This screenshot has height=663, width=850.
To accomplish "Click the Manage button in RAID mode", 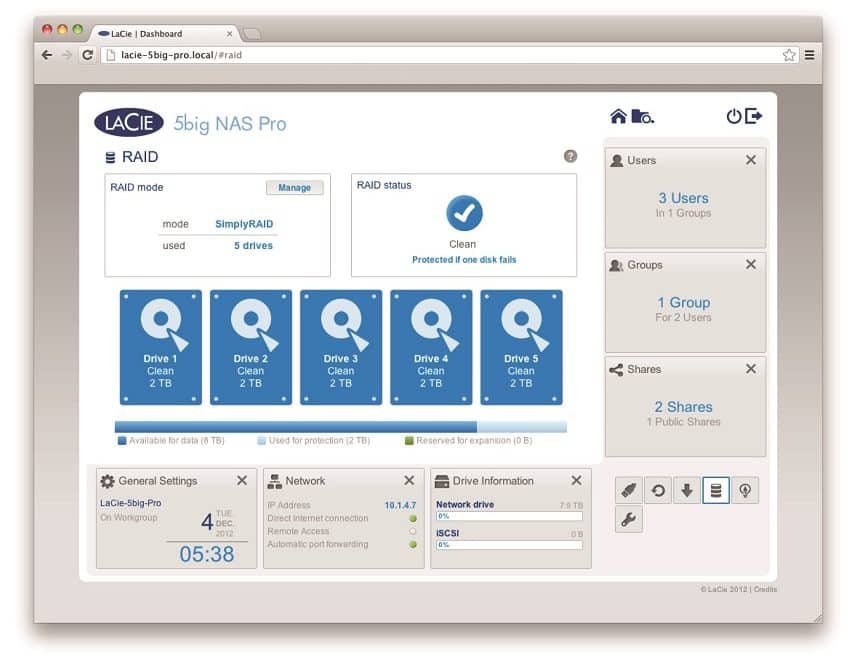I will pos(294,188).
